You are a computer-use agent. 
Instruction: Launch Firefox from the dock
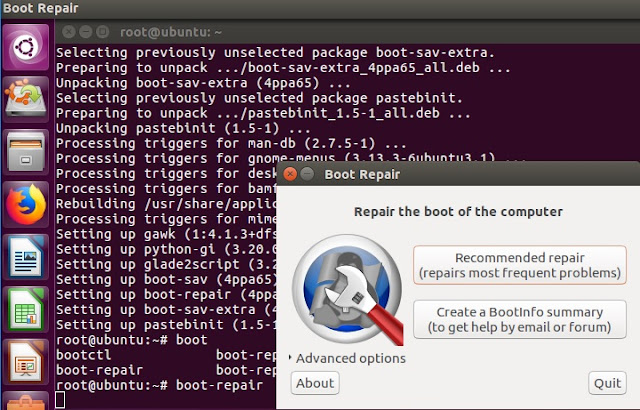pos(26,204)
